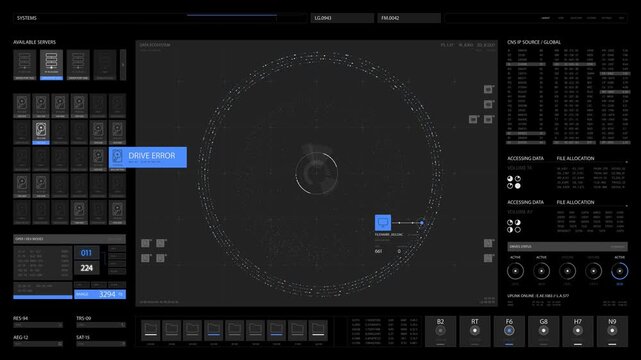Click the blue monitor node icon
Viewport: 641px width, 360px height.
point(383,223)
